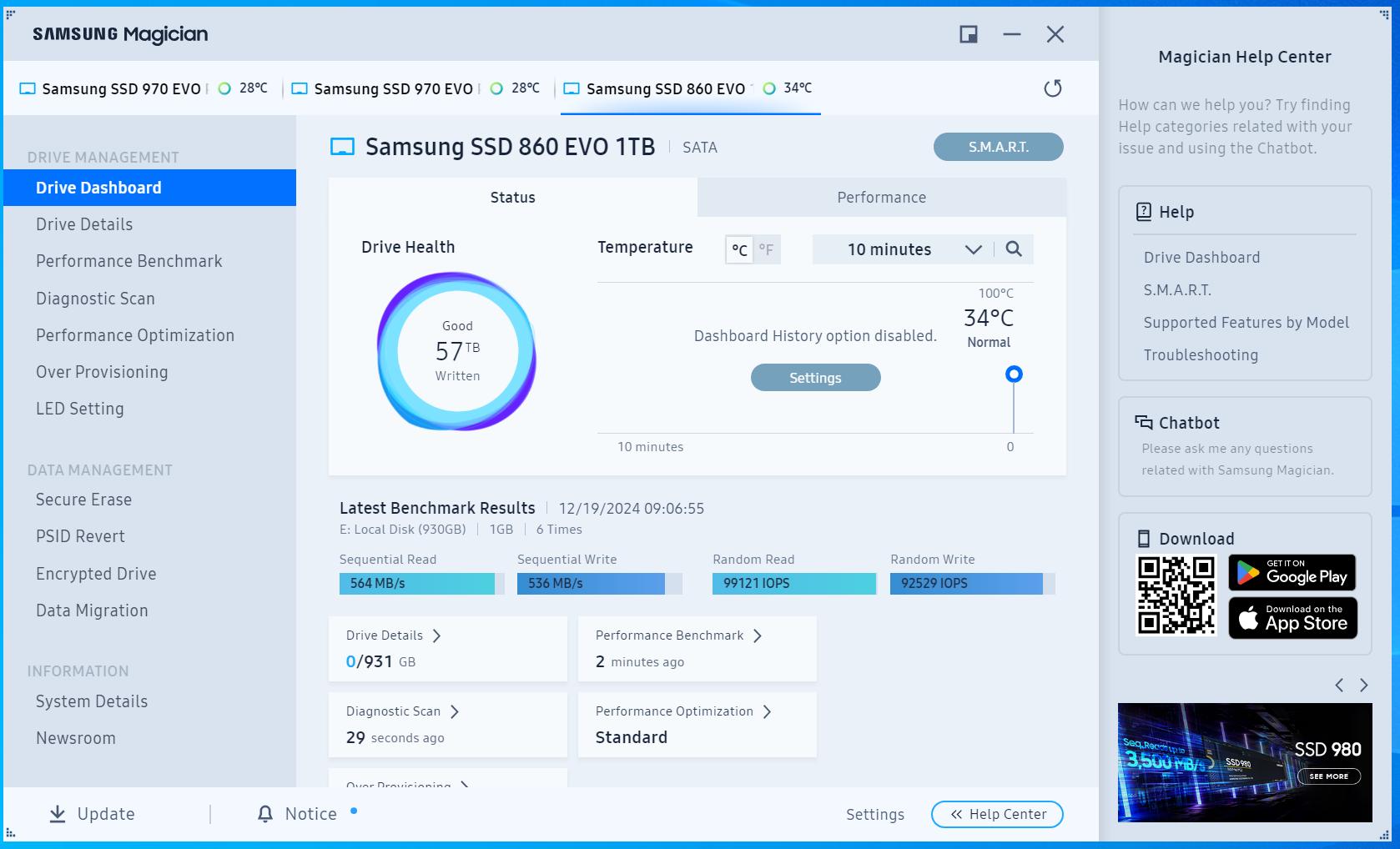This screenshot has width=1400, height=849.
Task: Select the first Samsung SSD 970 EVO drive tab
Action: pos(121,88)
